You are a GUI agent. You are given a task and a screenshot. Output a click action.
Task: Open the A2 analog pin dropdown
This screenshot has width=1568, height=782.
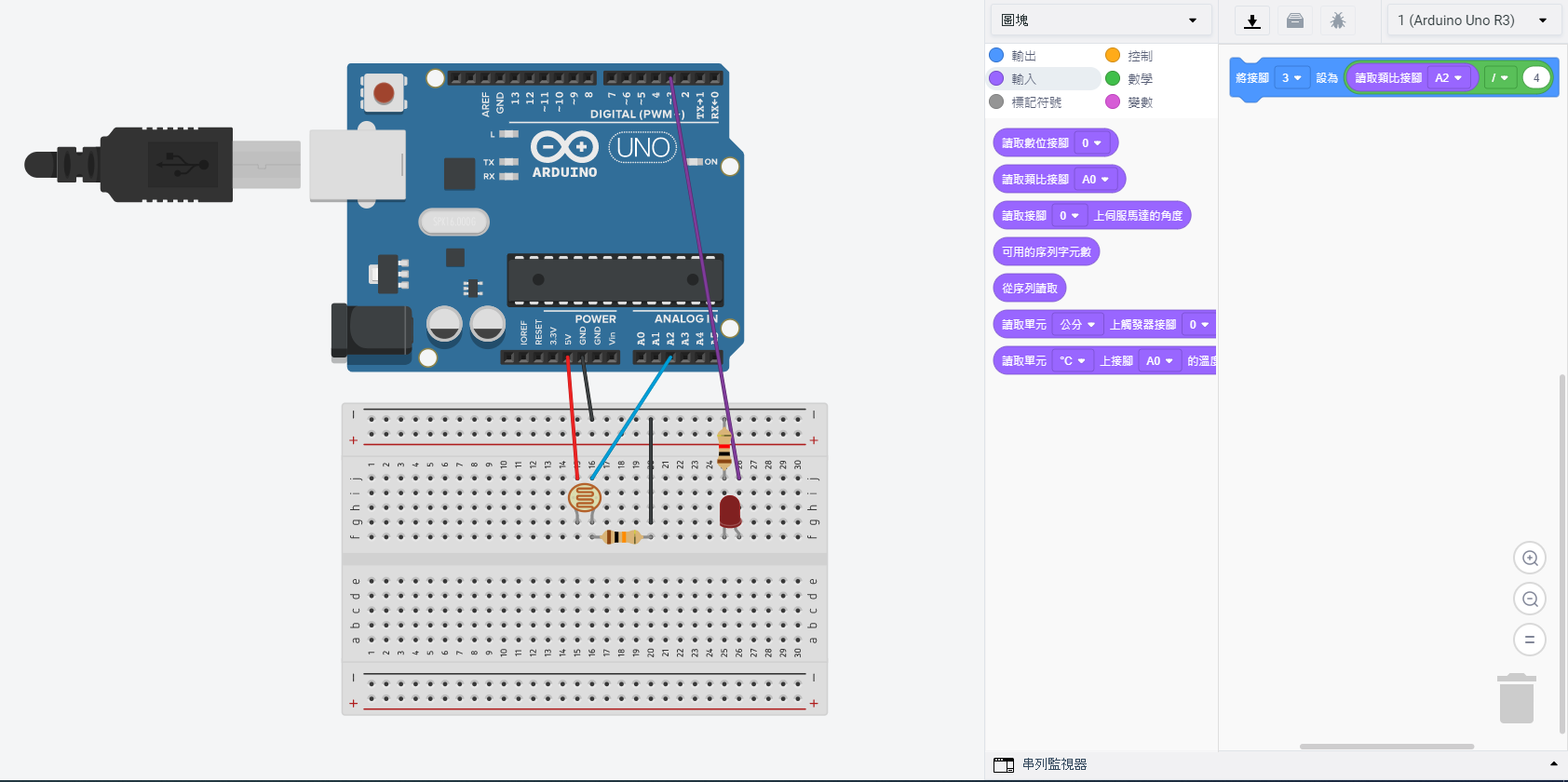(1448, 78)
